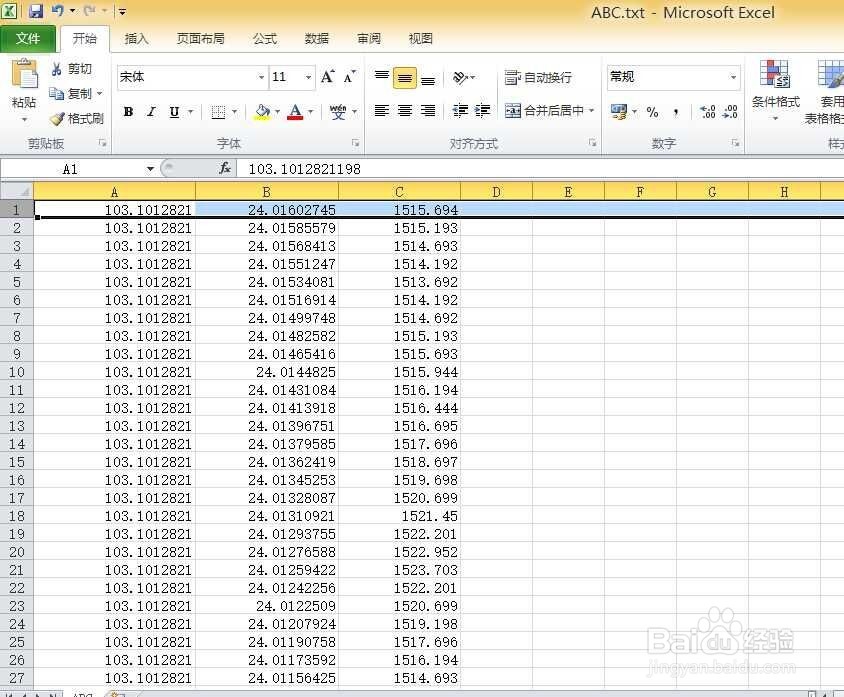
Task: Click the Select All corner button
Action: click(17, 192)
